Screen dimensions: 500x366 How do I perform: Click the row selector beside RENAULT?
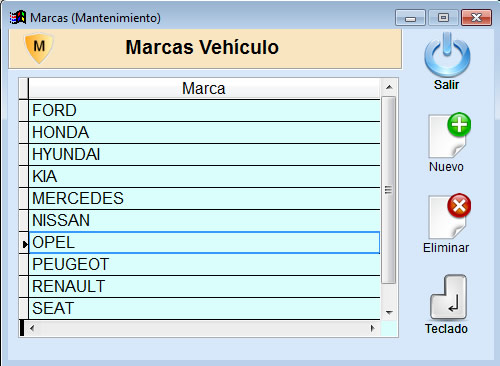click(x=24, y=286)
